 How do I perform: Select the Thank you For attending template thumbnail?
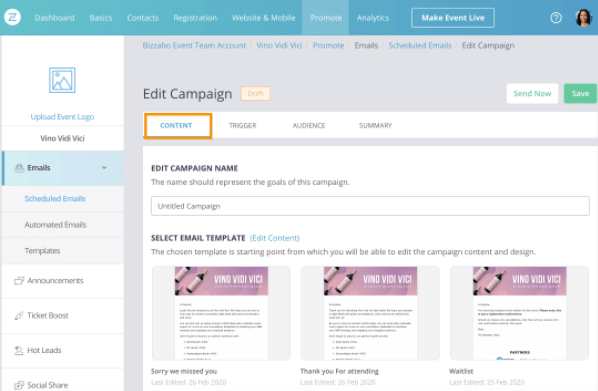click(x=370, y=313)
